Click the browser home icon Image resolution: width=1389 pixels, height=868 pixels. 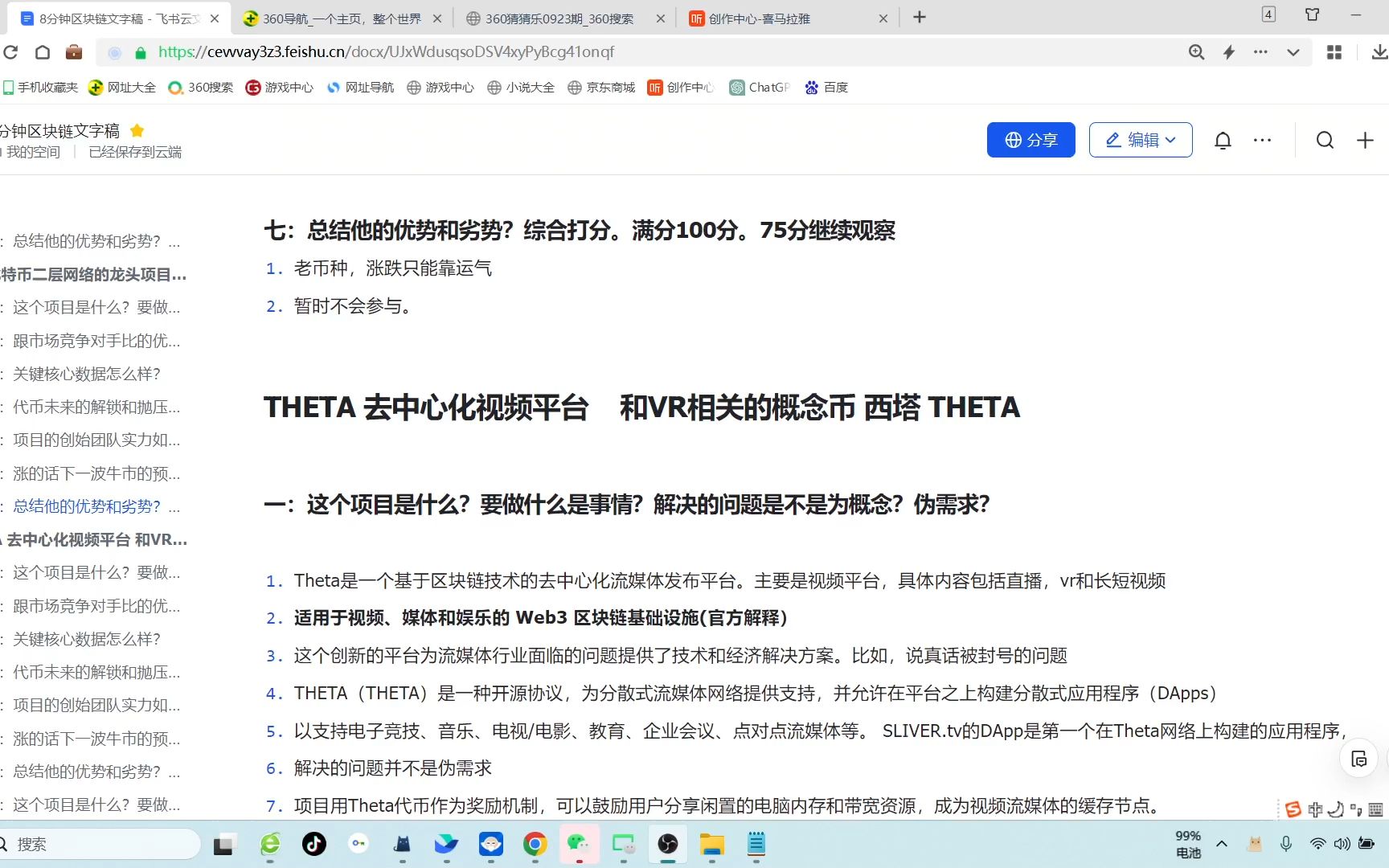tap(43, 52)
